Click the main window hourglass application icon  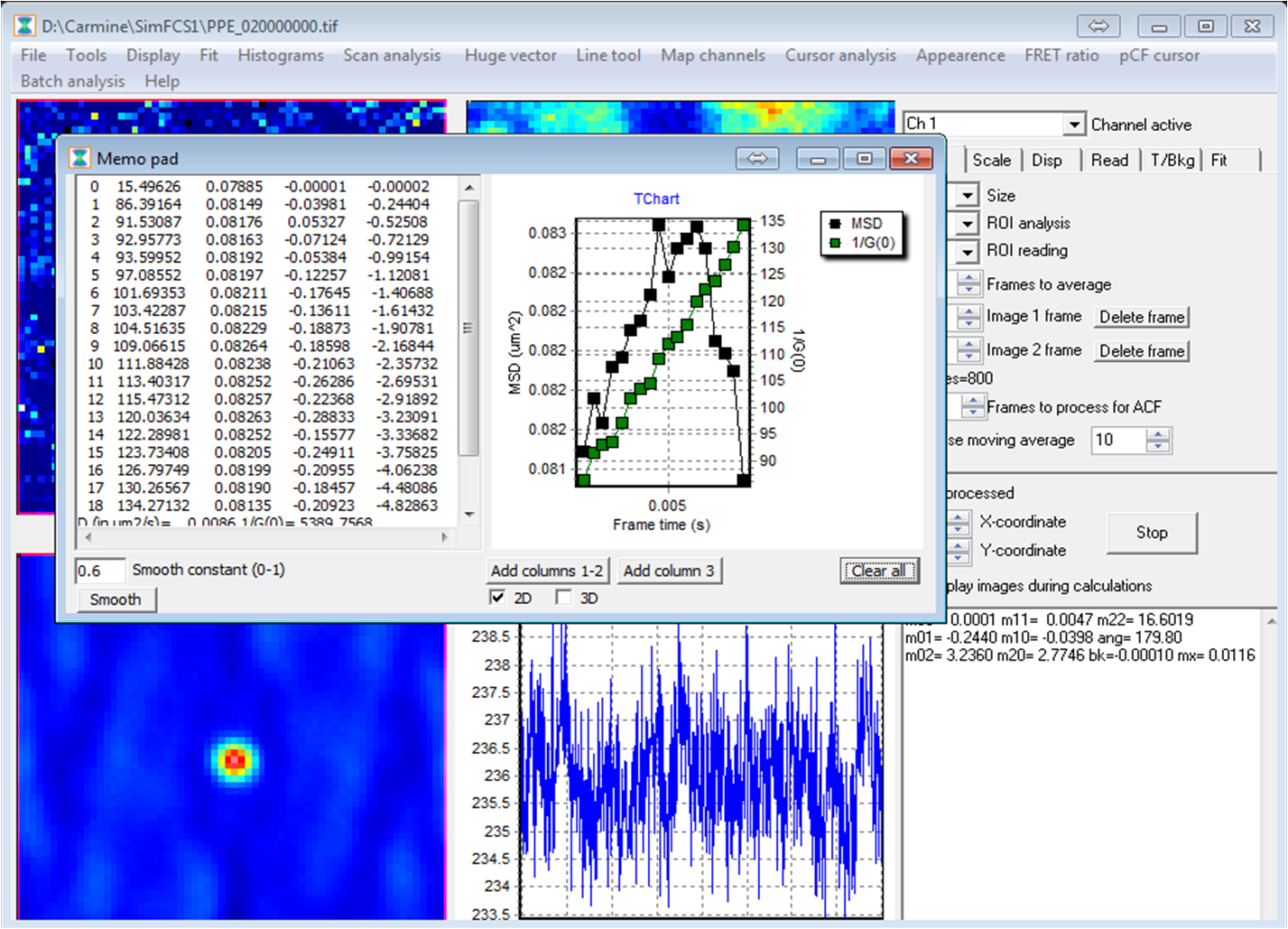25,26
